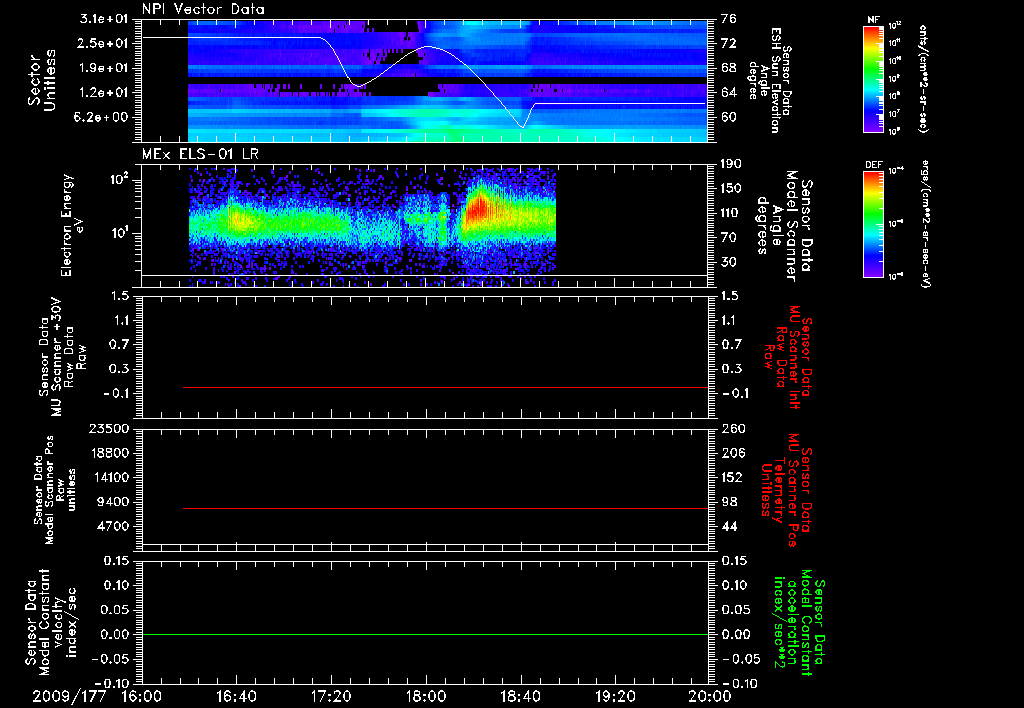Click the "17:20" time tick label

pos(331,697)
